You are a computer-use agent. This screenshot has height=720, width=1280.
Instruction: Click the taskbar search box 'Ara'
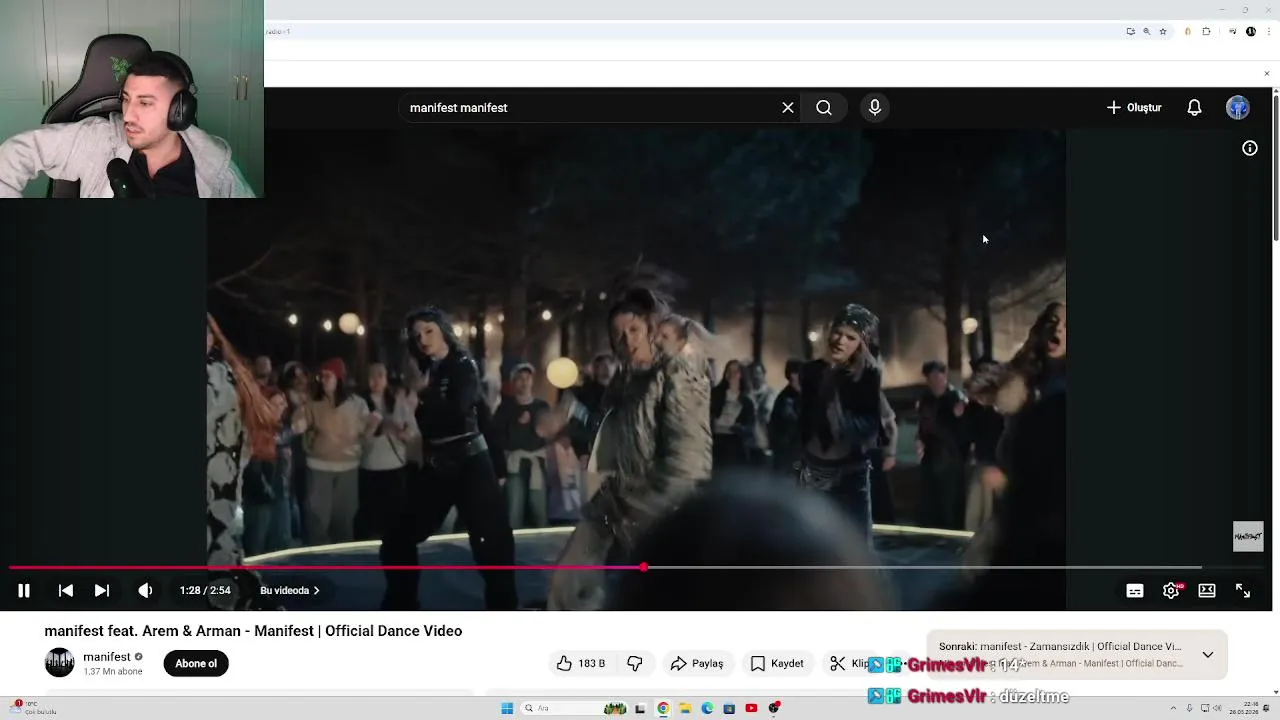574,708
